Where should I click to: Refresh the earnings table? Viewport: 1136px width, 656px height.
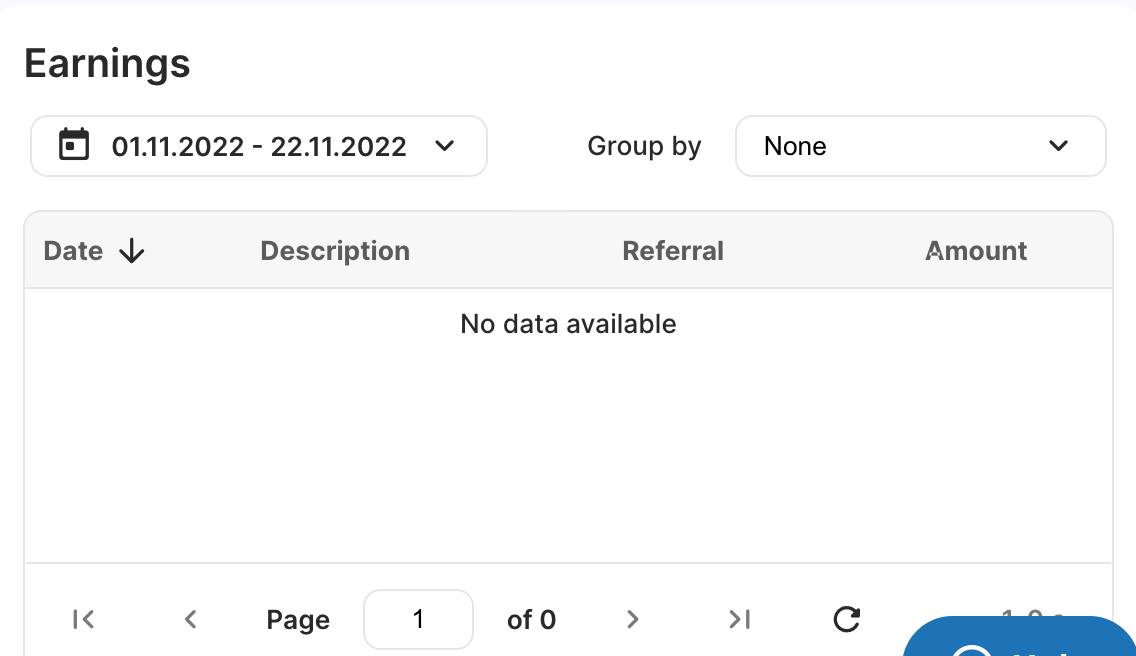pos(846,619)
